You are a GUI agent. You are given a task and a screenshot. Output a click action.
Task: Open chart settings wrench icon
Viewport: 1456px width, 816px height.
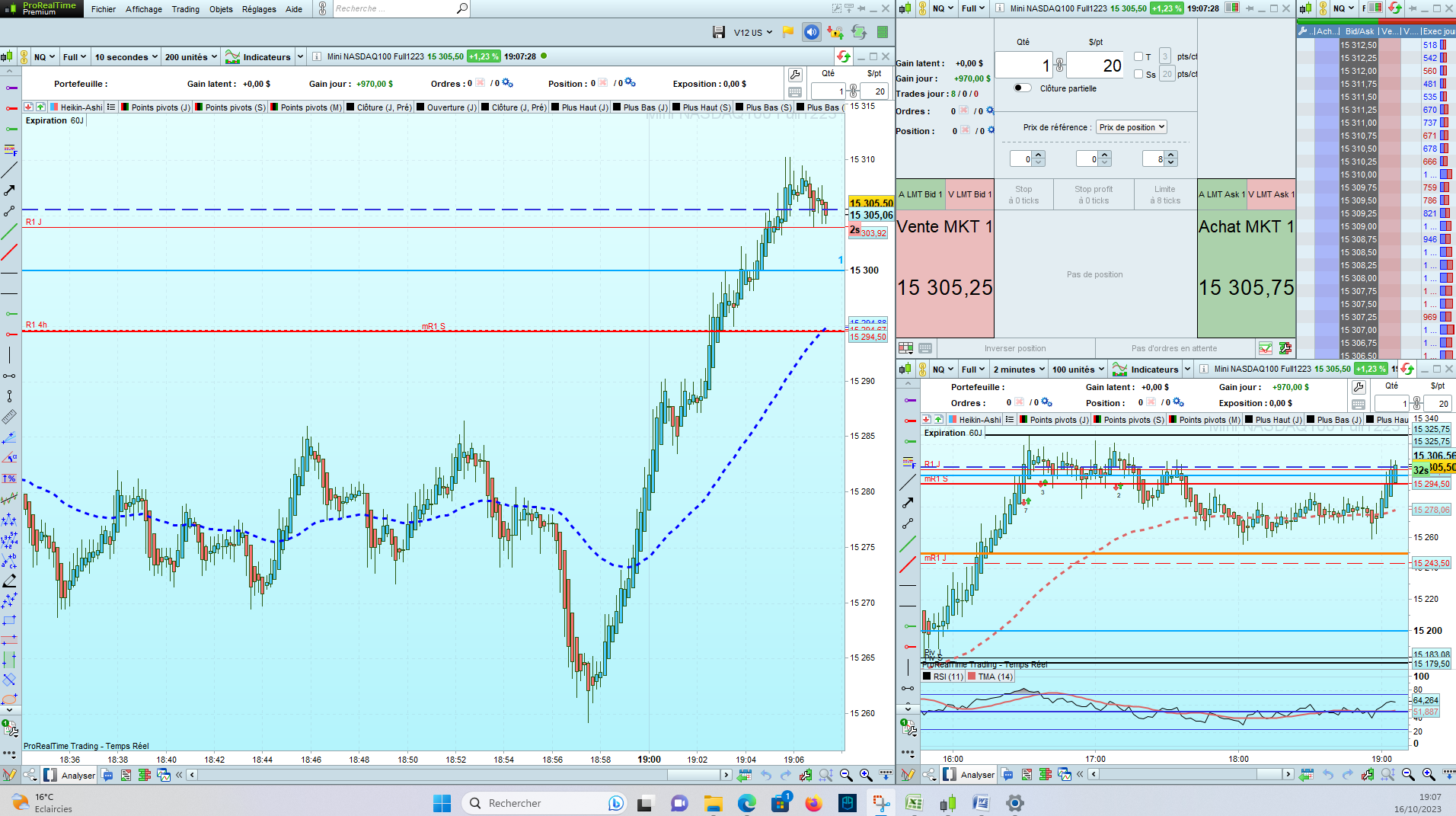(795, 75)
